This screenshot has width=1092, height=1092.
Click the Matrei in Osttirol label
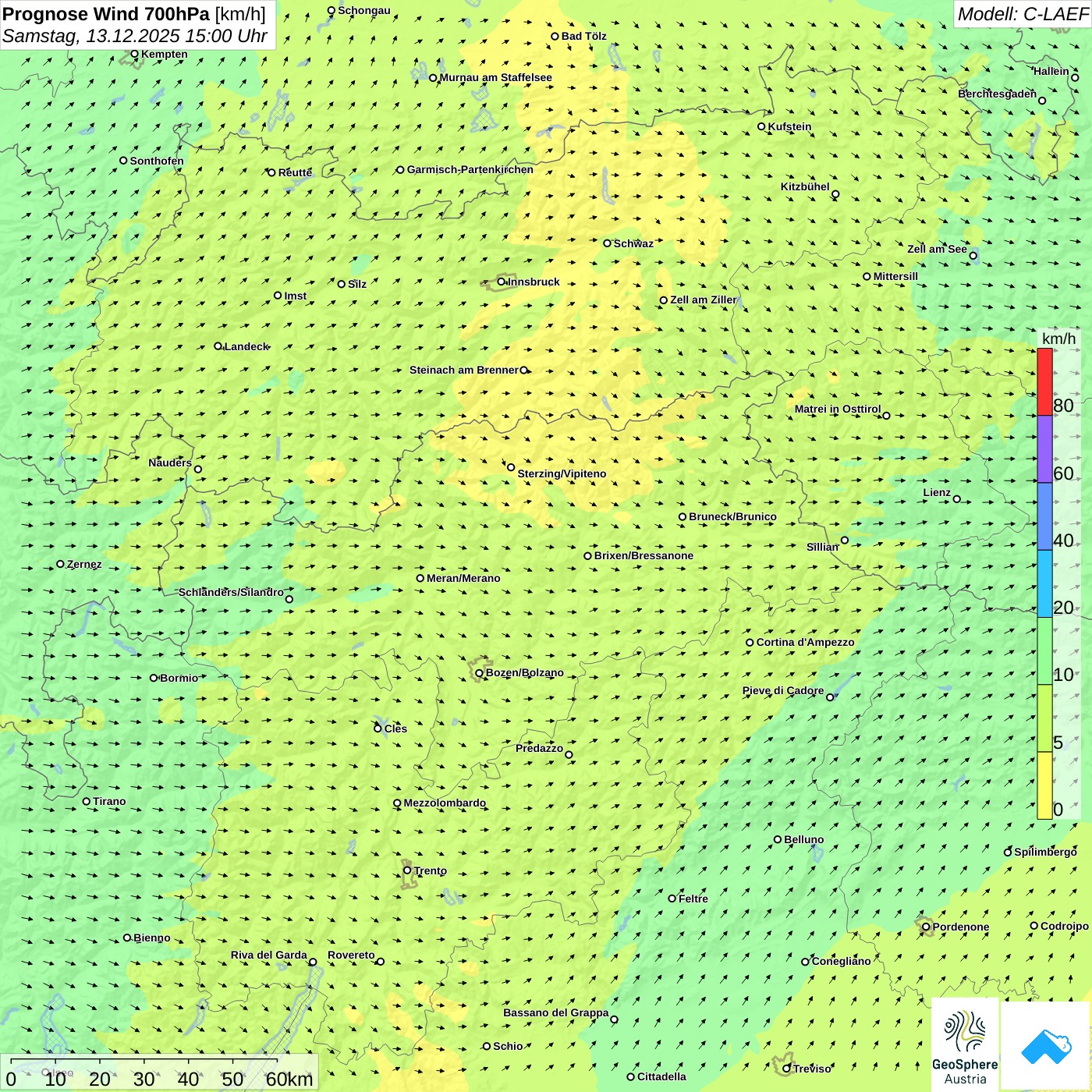point(838,409)
